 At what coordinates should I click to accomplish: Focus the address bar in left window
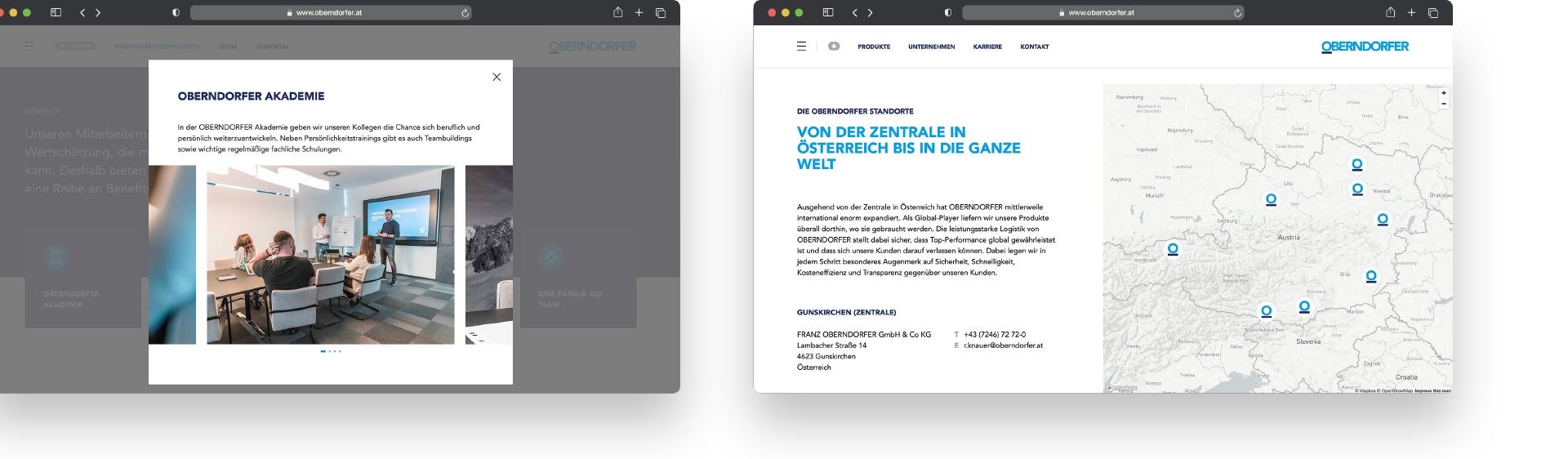pos(331,13)
